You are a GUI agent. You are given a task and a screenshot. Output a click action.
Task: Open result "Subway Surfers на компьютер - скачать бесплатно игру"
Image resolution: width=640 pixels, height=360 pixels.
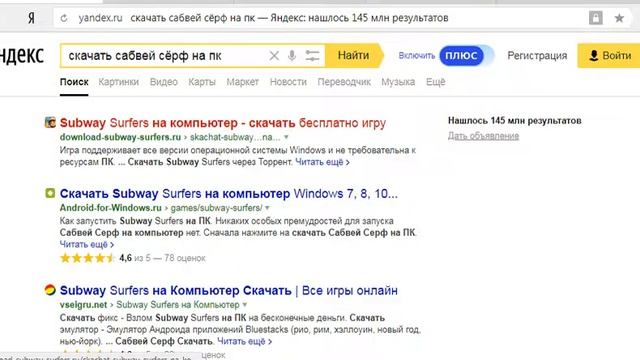[223, 122]
